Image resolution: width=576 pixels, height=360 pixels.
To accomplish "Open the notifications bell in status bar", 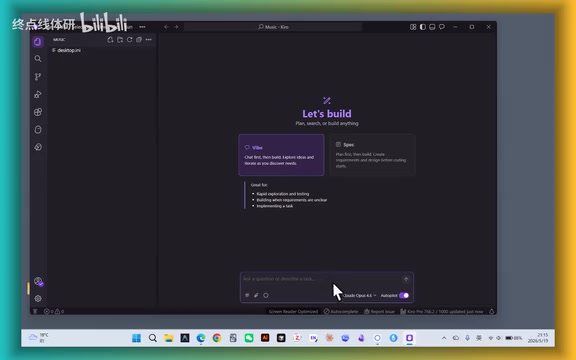I will pyautogui.click(x=492, y=312).
